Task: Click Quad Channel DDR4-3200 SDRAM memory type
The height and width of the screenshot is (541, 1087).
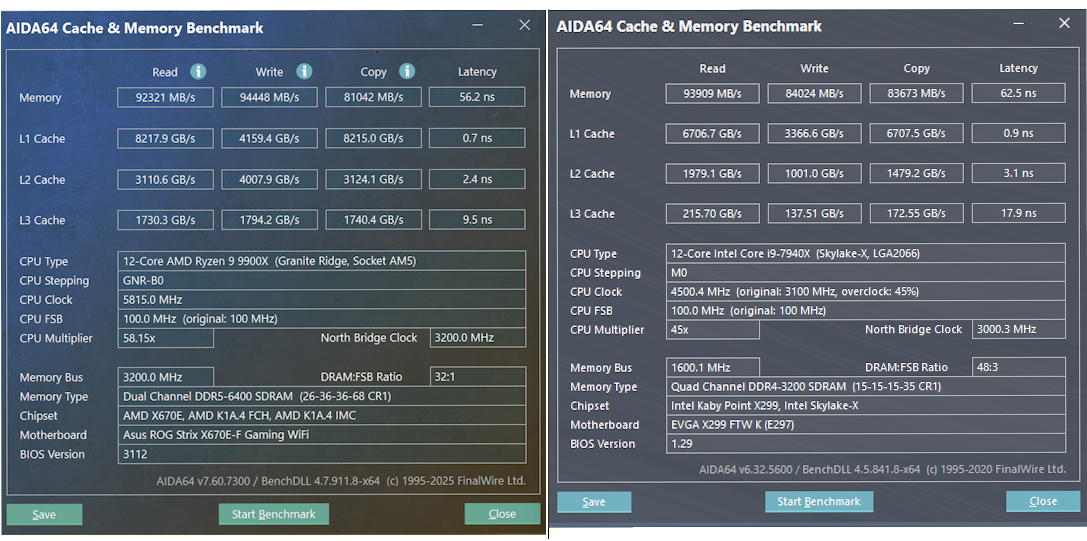Action: [x=866, y=386]
